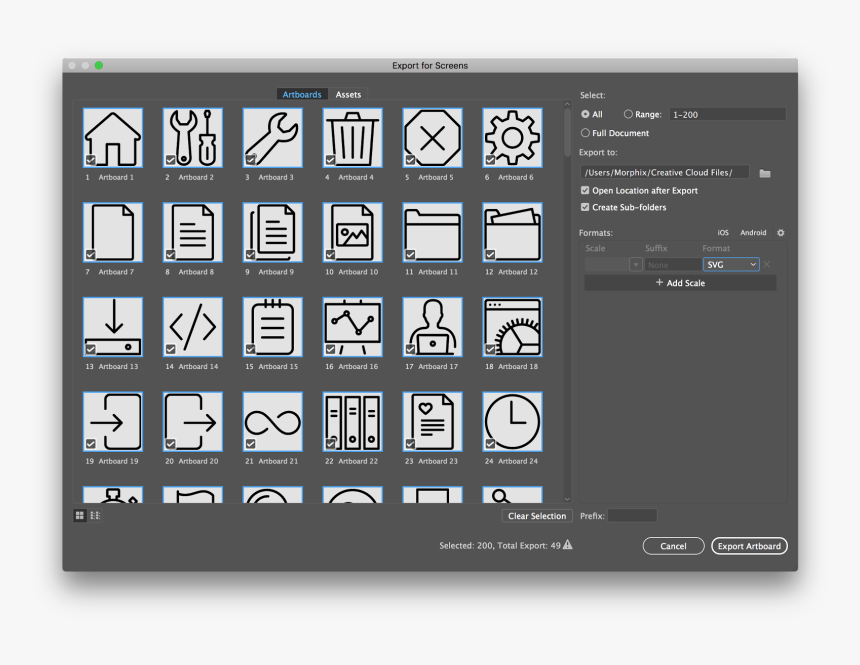Click the folder icon to browse export location
This screenshot has height=665, width=860.
765,173
